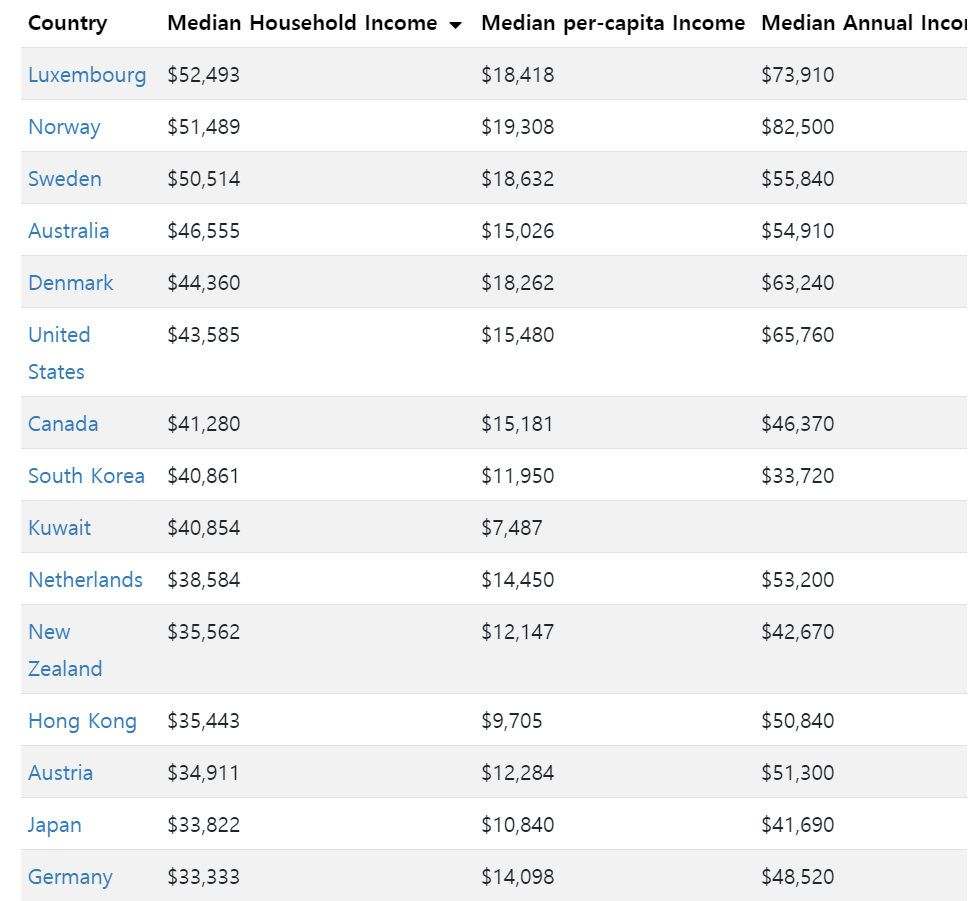Click the Japan country link
The width and height of the screenshot is (976, 901).
tap(55, 825)
